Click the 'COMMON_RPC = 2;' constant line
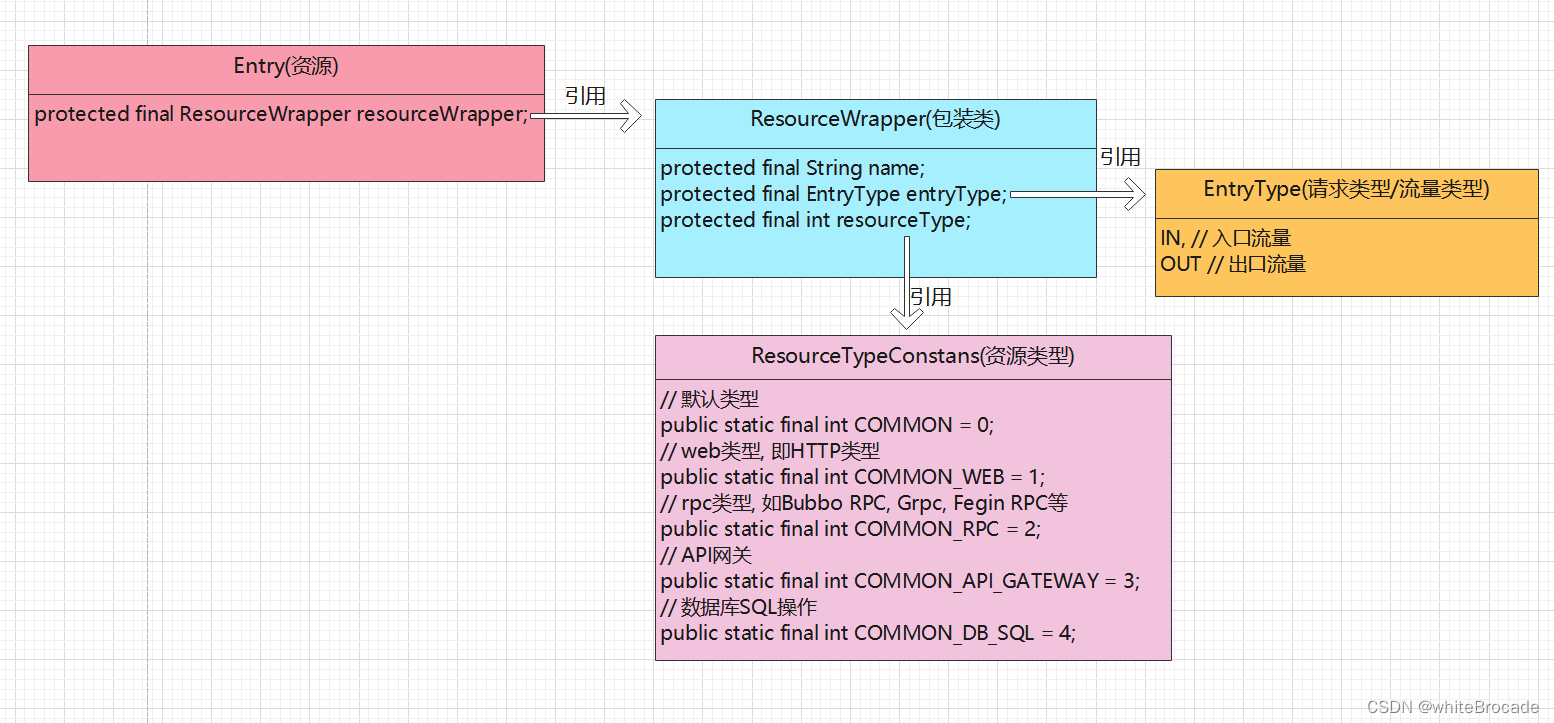The height and width of the screenshot is (723, 1554). (x=851, y=529)
